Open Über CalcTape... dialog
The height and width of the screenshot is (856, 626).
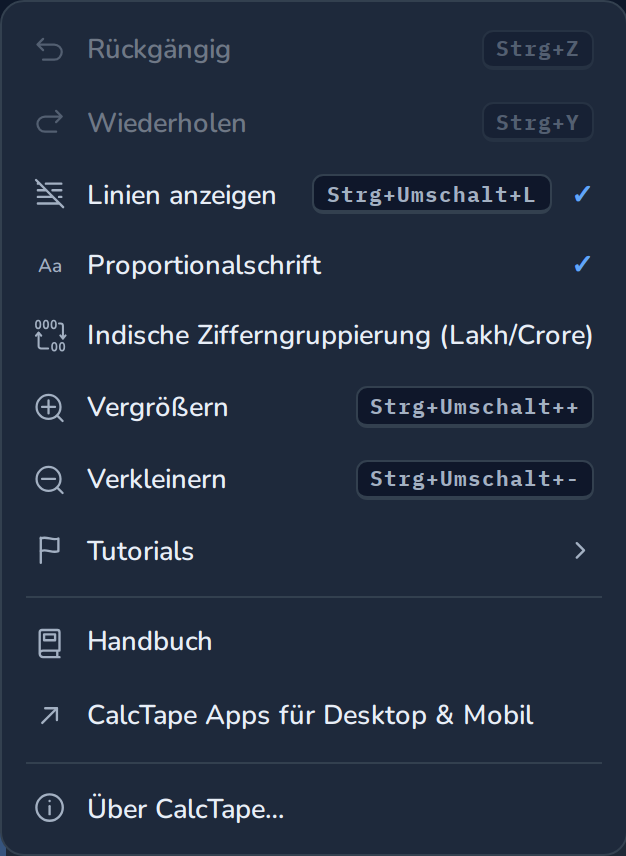point(313,809)
